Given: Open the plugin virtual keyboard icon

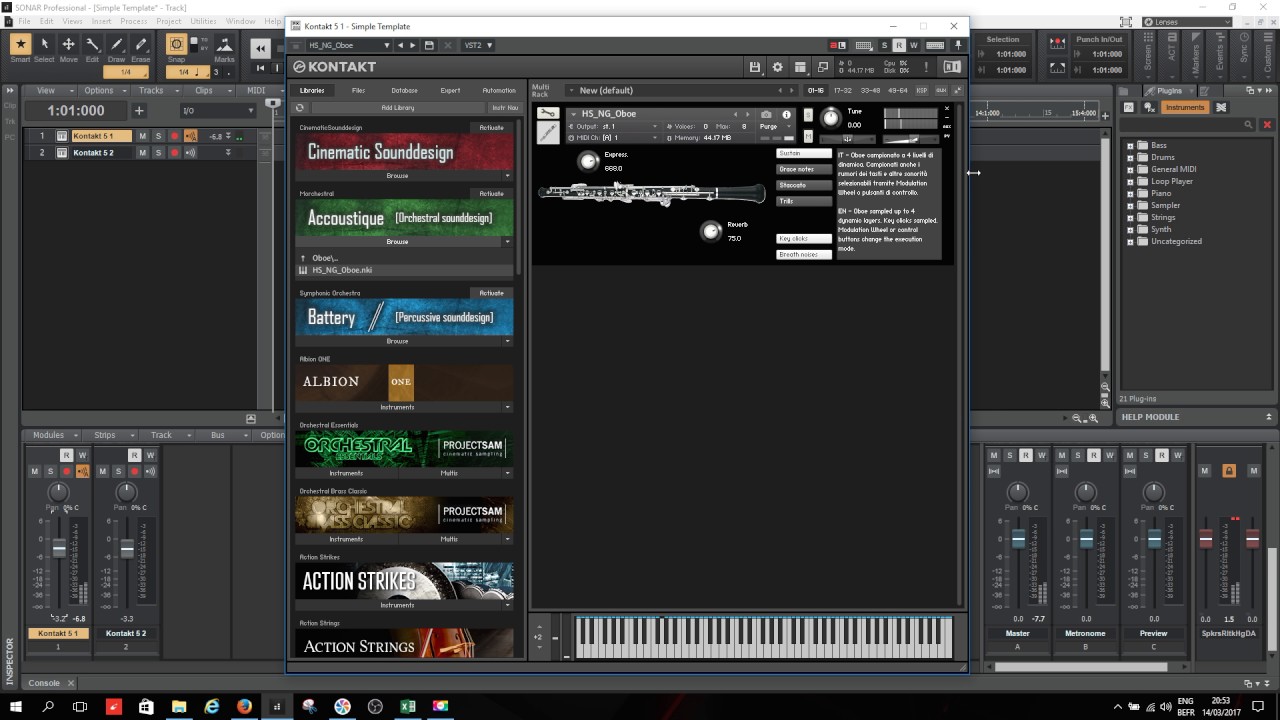Looking at the screenshot, I should (x=935, y=45).
